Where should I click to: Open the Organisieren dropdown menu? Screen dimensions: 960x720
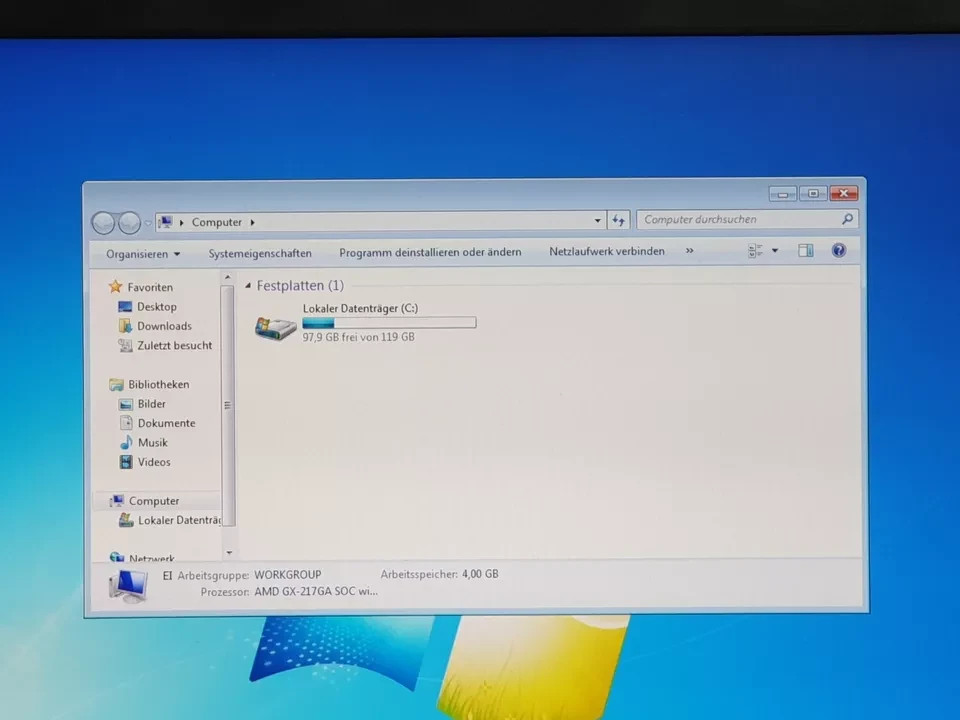pos(141,253)
